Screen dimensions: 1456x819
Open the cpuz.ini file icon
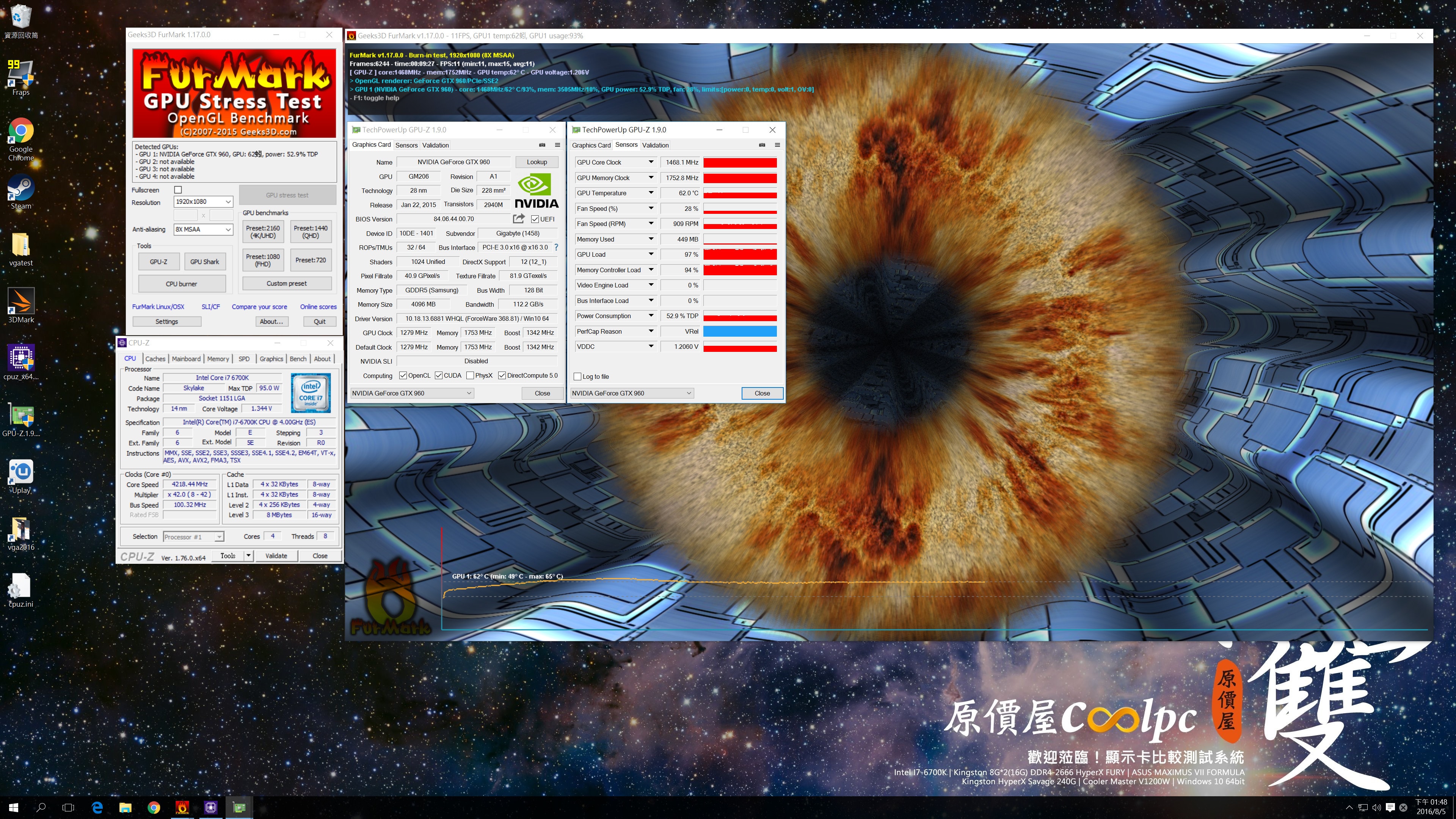coord(21,590)
